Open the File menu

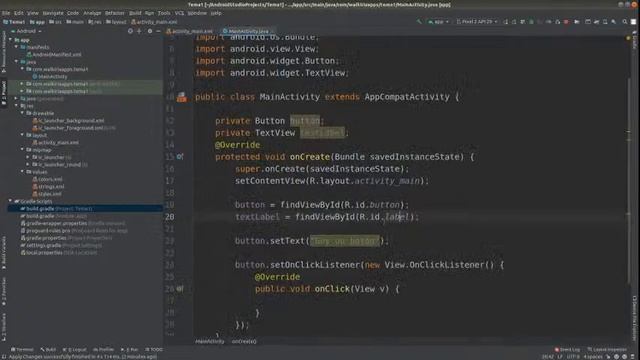(x=6, y=13)
